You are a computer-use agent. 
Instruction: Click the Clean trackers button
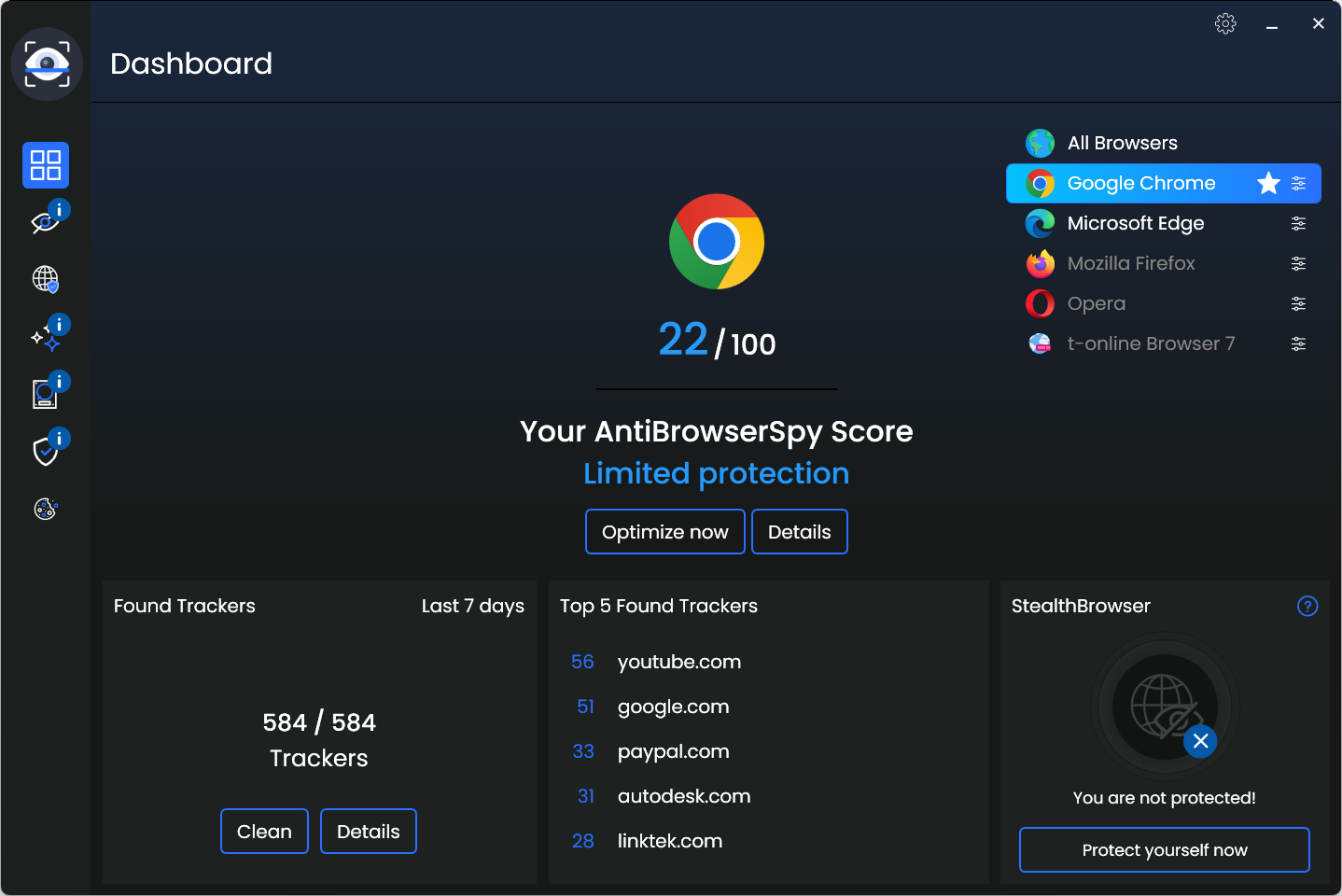tap(264, 831)
